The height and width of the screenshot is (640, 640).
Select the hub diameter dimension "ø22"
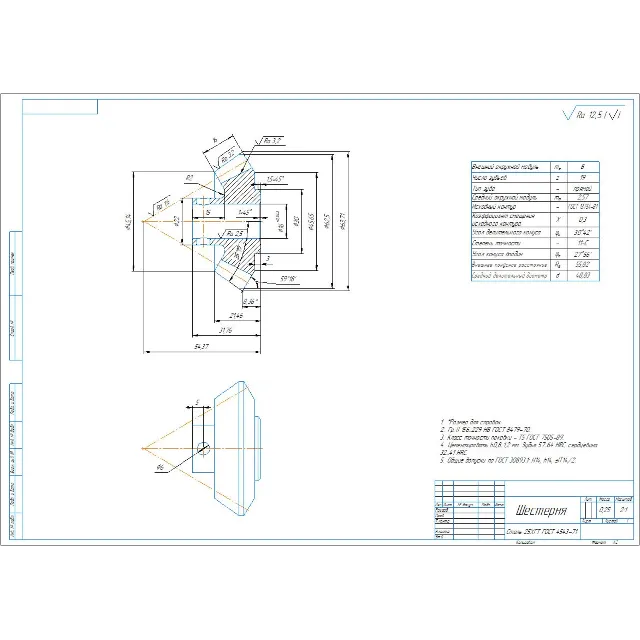177,221
